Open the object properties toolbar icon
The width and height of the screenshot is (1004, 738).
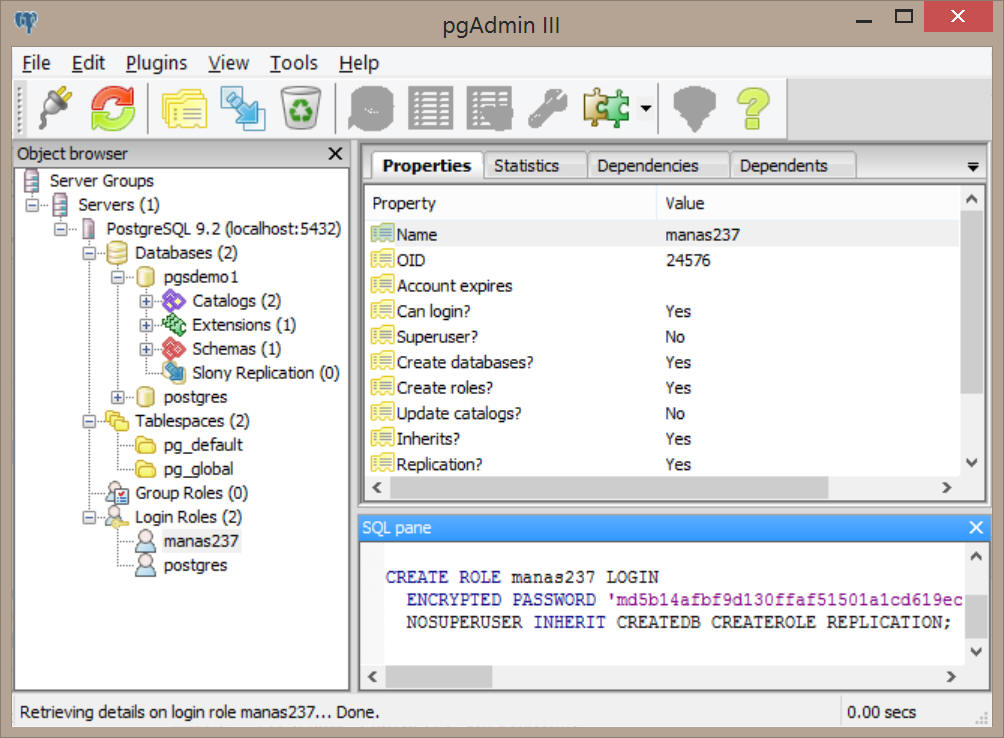pos(184,109)
